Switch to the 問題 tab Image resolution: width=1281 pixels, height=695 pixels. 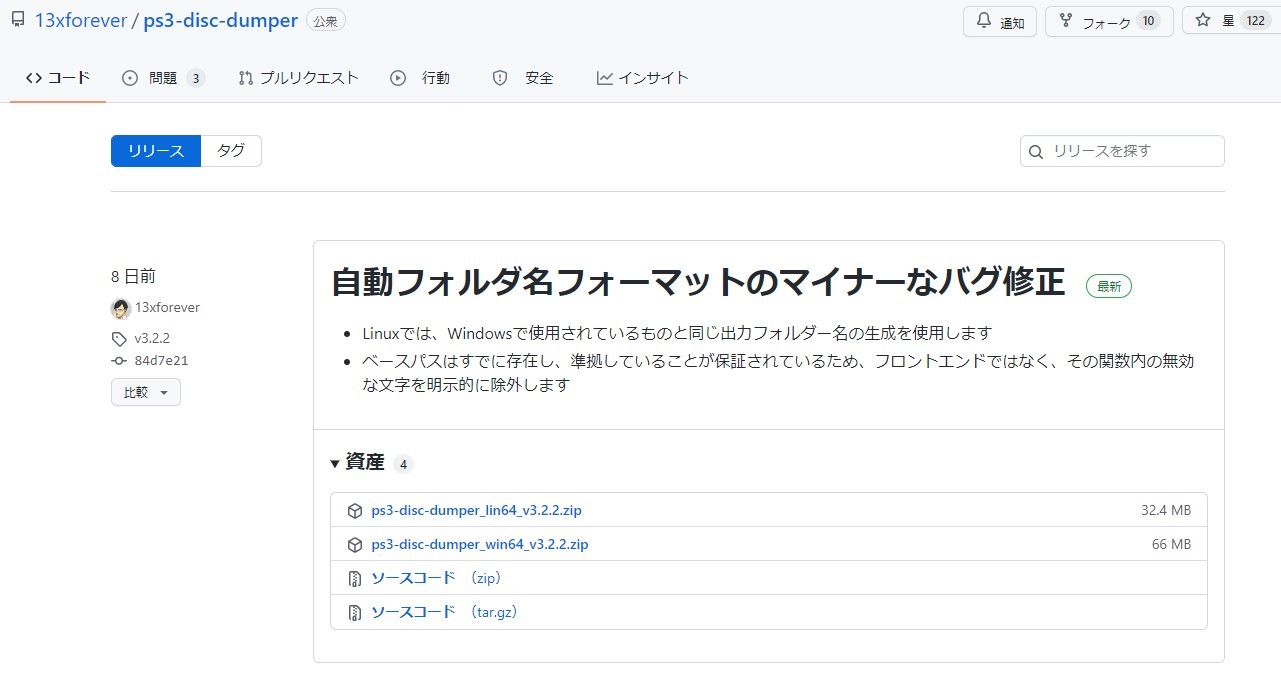tap(164, 78)
